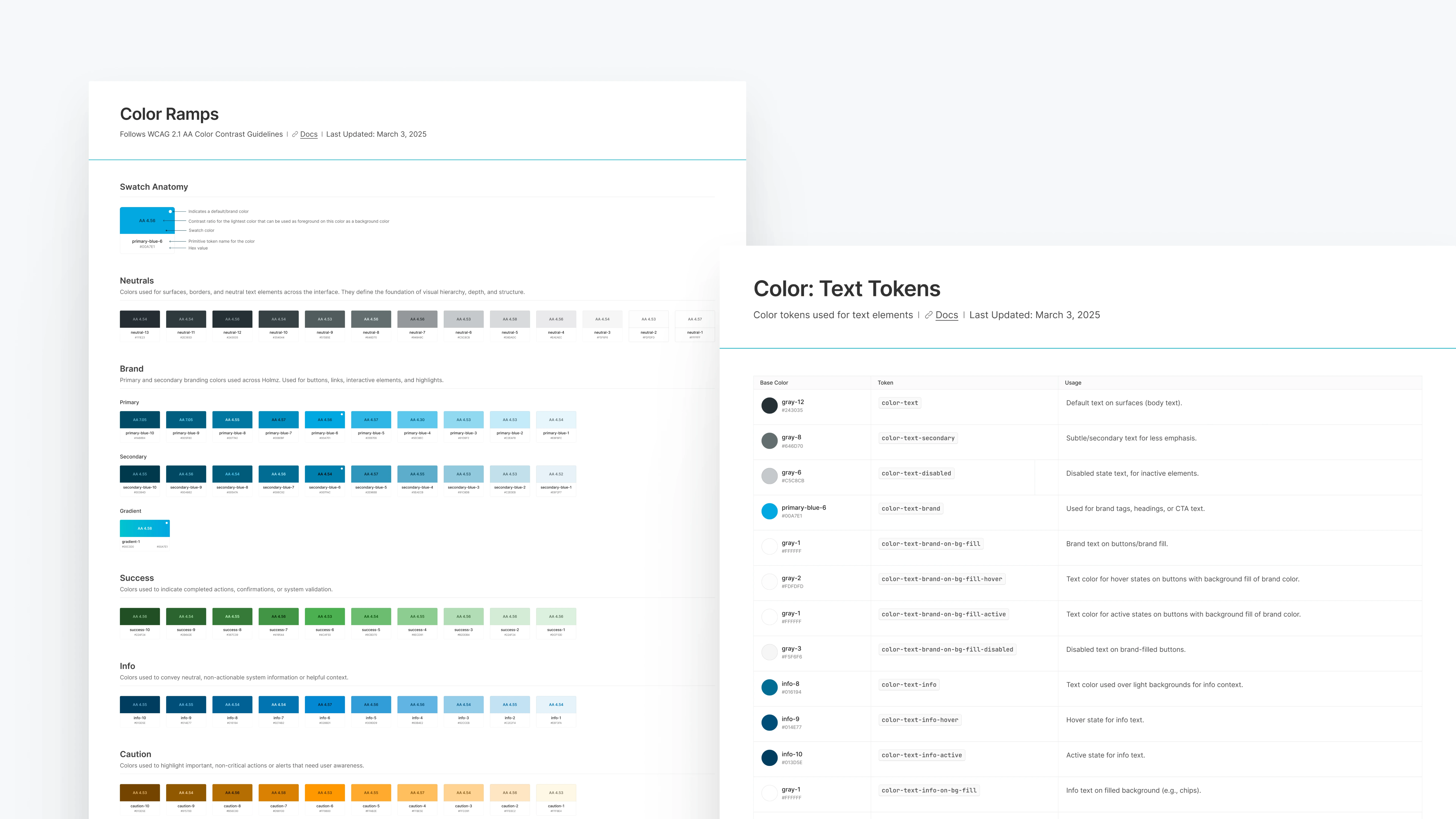The width and height of the screenshot is (1456, 819).
Task: Select the secondary-blue-3 swatch
Action: (464, 481)
